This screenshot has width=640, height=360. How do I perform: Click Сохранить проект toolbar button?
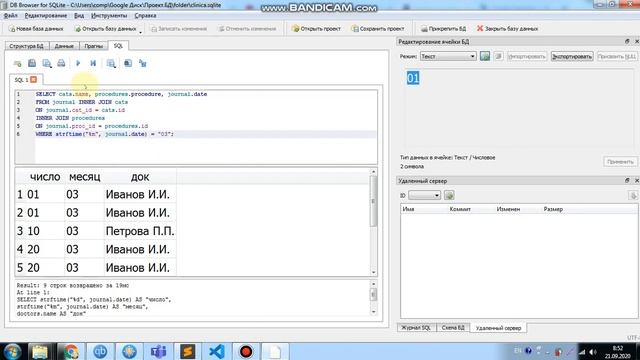click(x=378, y=29)
